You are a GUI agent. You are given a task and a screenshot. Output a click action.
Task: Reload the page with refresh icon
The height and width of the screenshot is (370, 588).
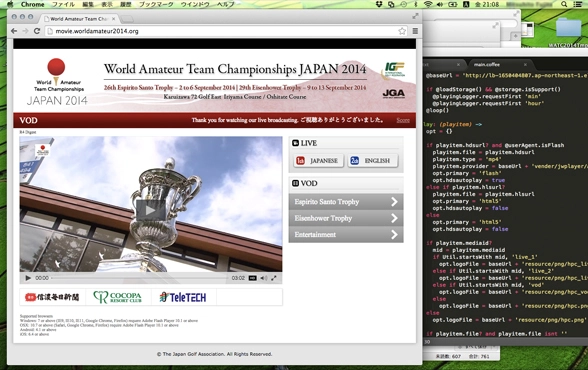tap(37, 31)
